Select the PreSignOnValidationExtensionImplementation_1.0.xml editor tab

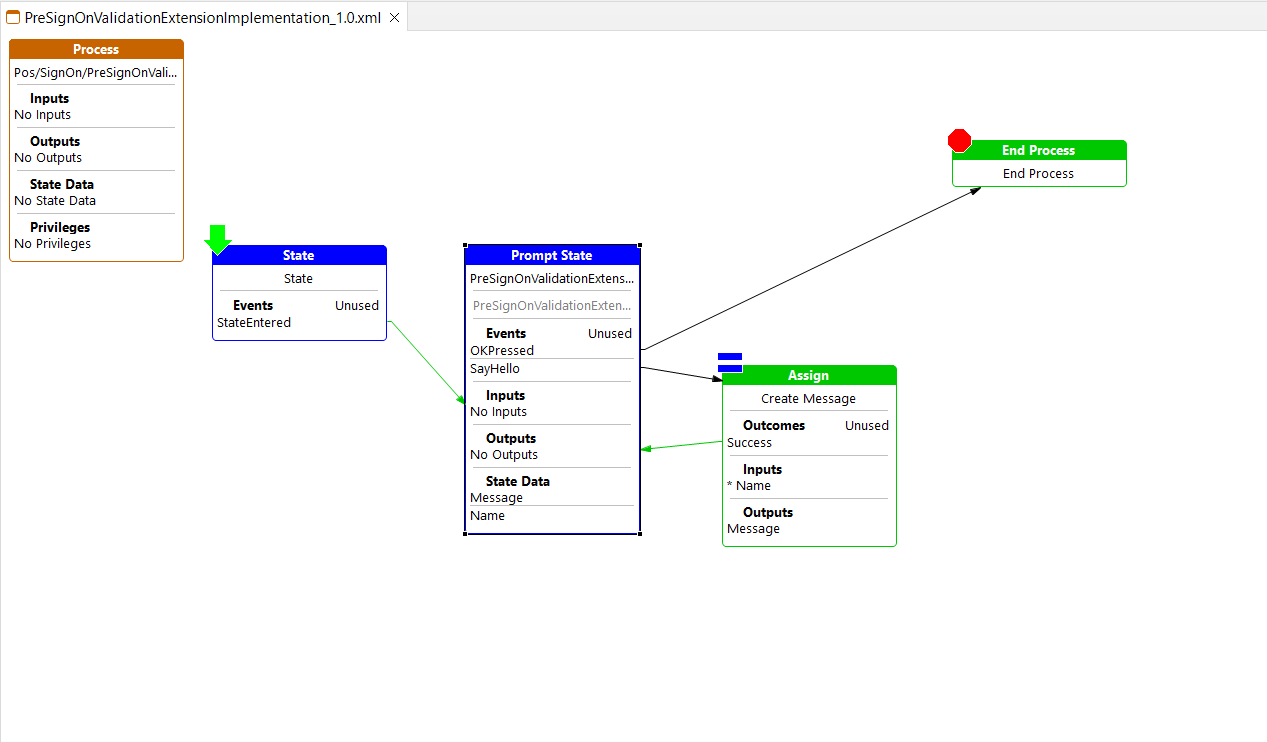pos(203,17)
